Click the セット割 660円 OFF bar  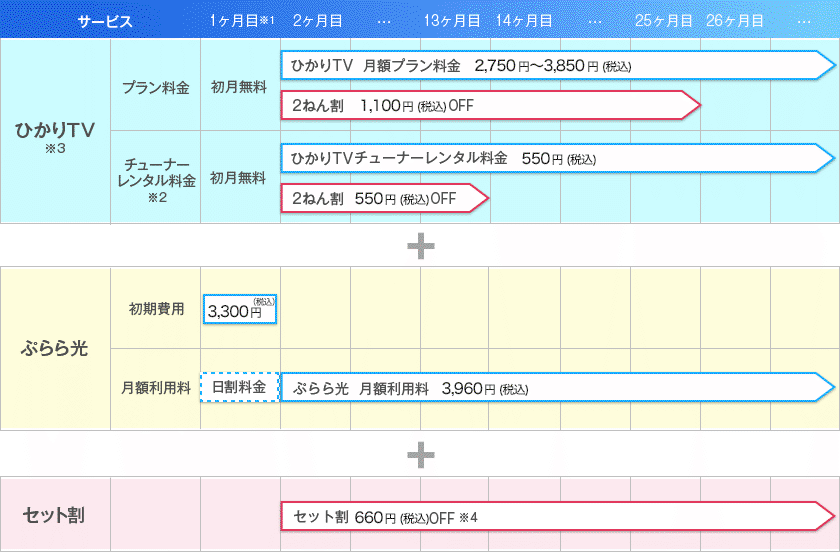coord(558,517)
